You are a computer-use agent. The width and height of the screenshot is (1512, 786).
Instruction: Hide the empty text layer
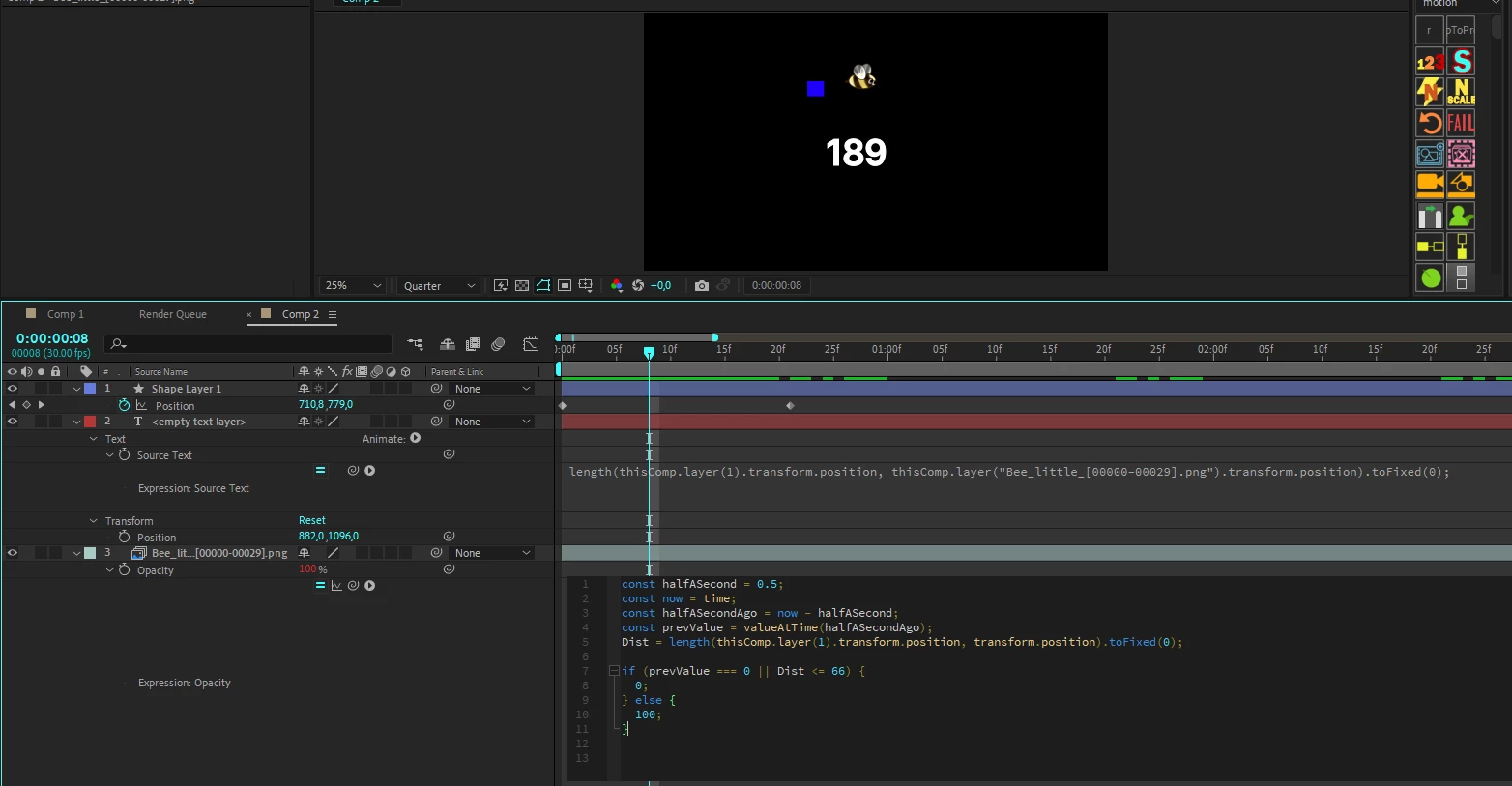click(13, 422)
